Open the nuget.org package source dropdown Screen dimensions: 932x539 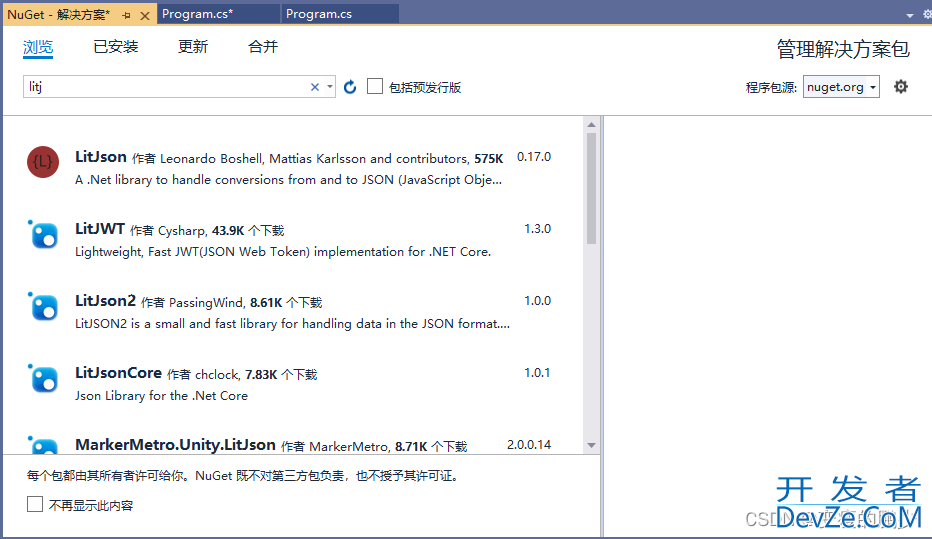(x=841, y=87)
